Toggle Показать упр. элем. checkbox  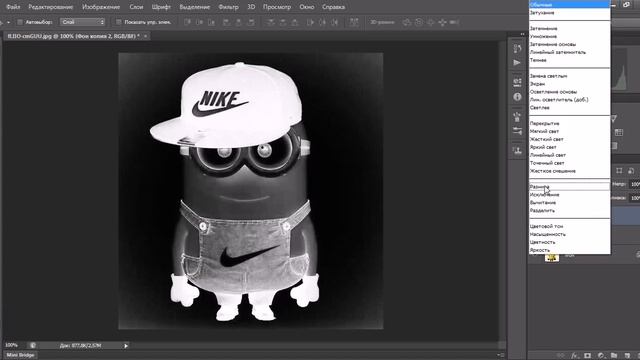(x=118, y=22)
